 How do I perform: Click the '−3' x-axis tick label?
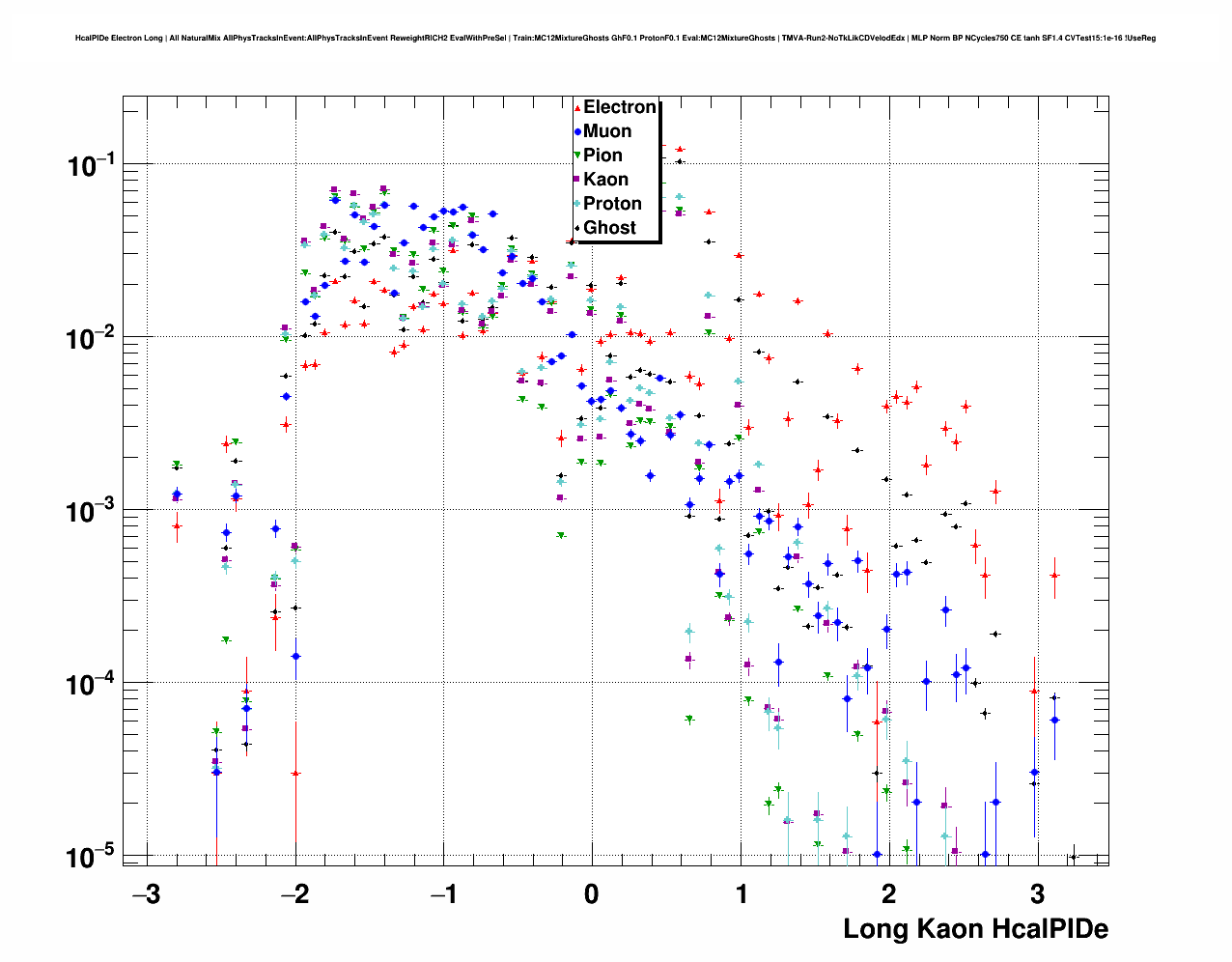(146, 893)
